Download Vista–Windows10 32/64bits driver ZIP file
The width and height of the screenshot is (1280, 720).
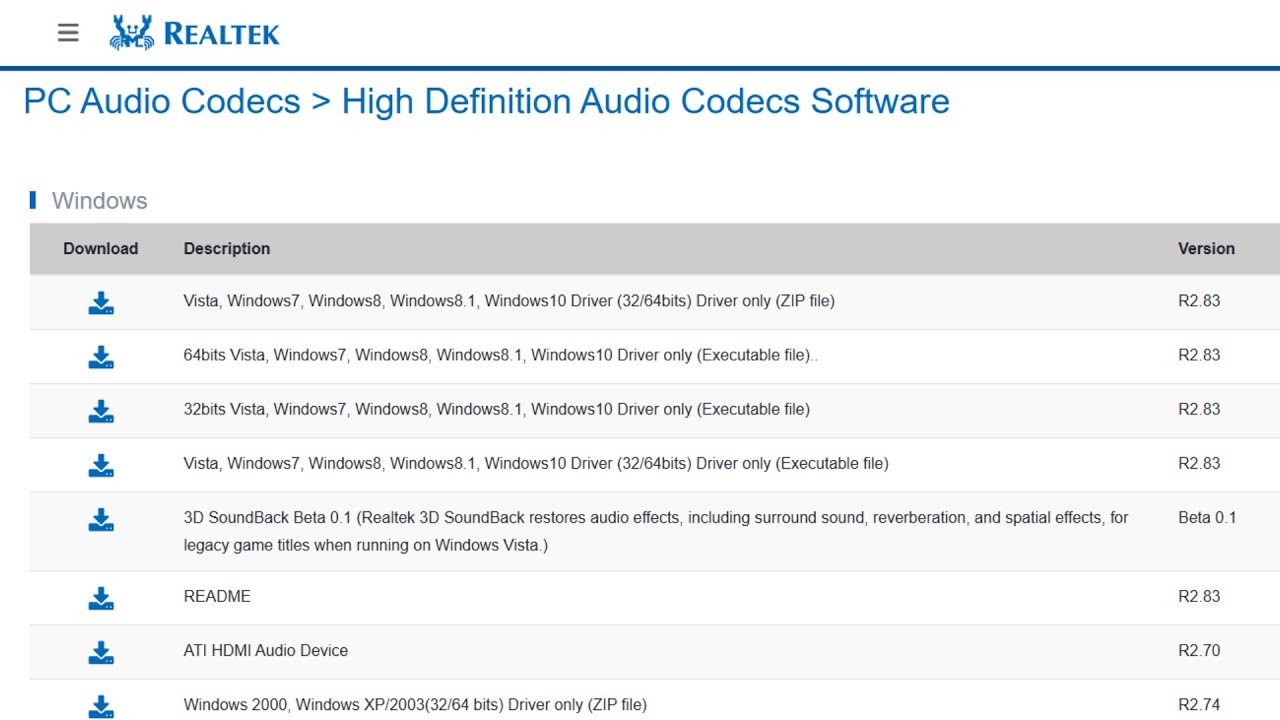[x=101, y=303]
